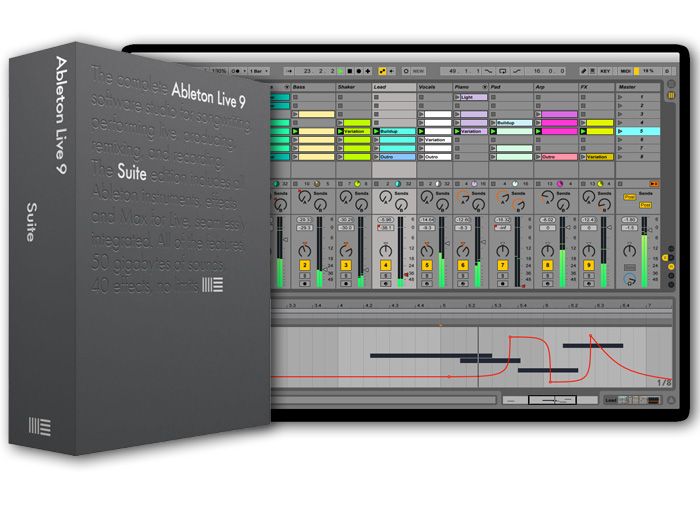The height and width of the screenshot is (506, 700).
Task: Toggle track 4 activator button
Action: pos(386,265)
